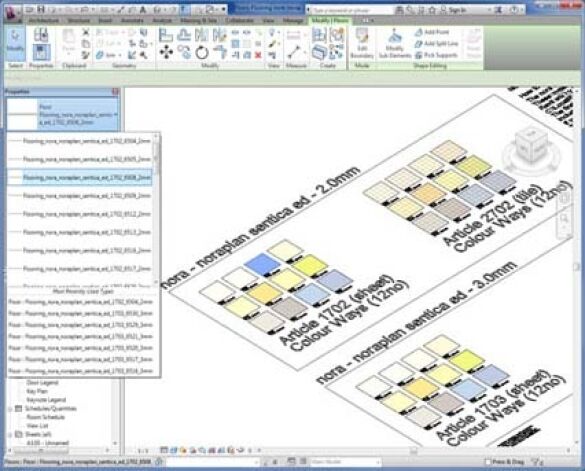585x471 pixels.
Task: Click the Copy to clipboard icon
Action: pos(86,44)
